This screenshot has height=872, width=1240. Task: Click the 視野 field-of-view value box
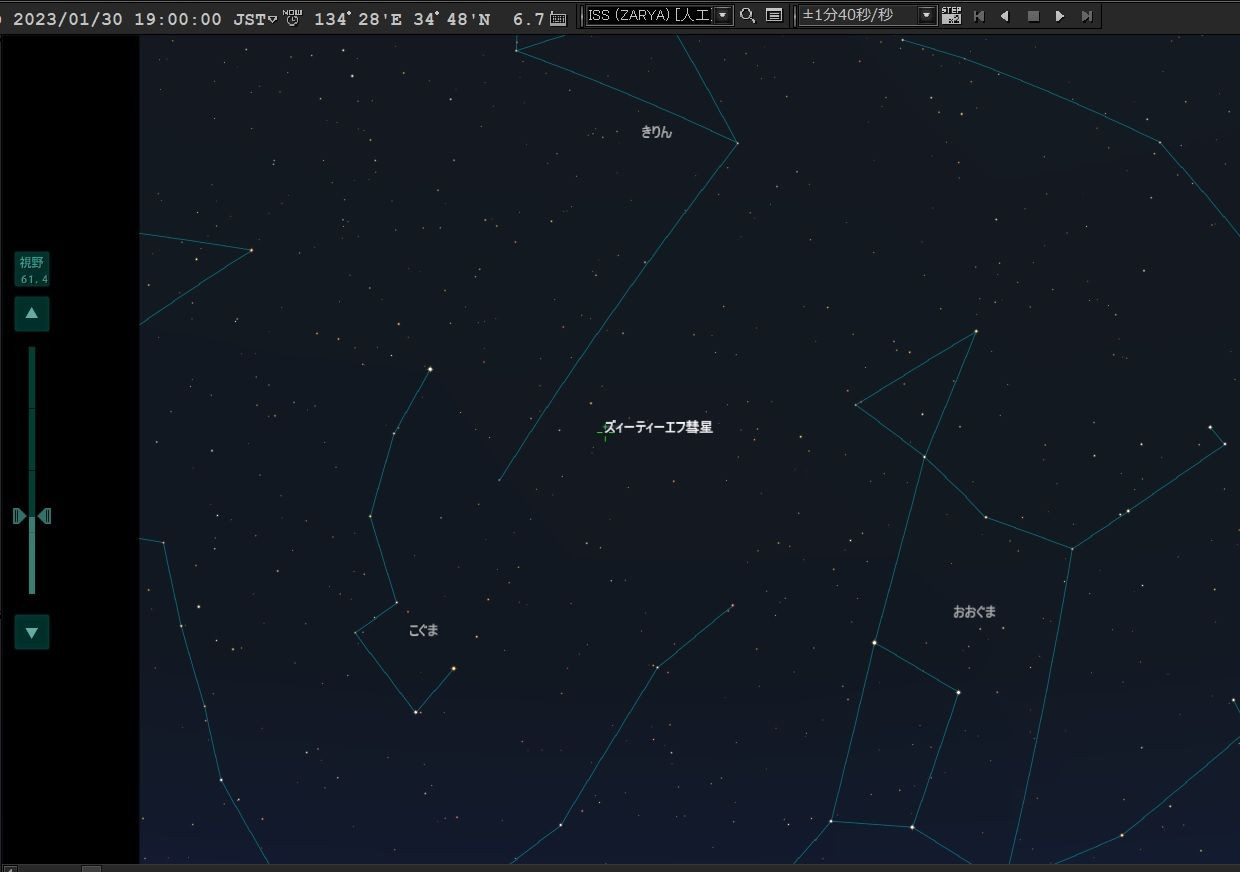point(32,270)
